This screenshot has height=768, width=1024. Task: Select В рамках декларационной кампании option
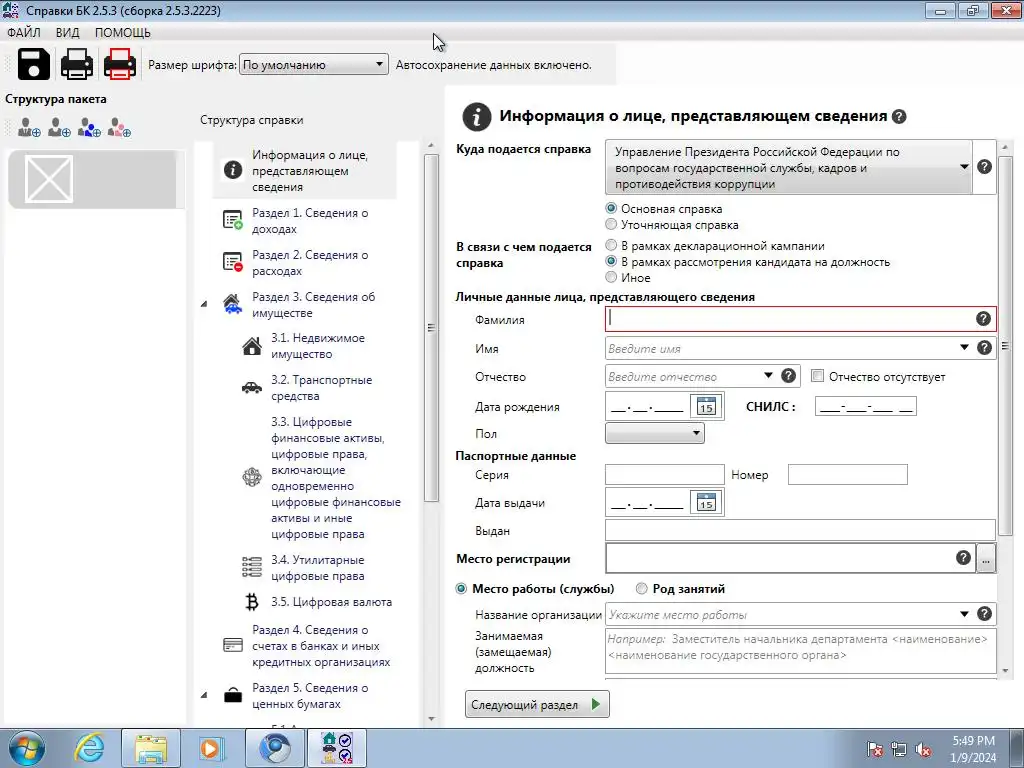coord(611,246)
